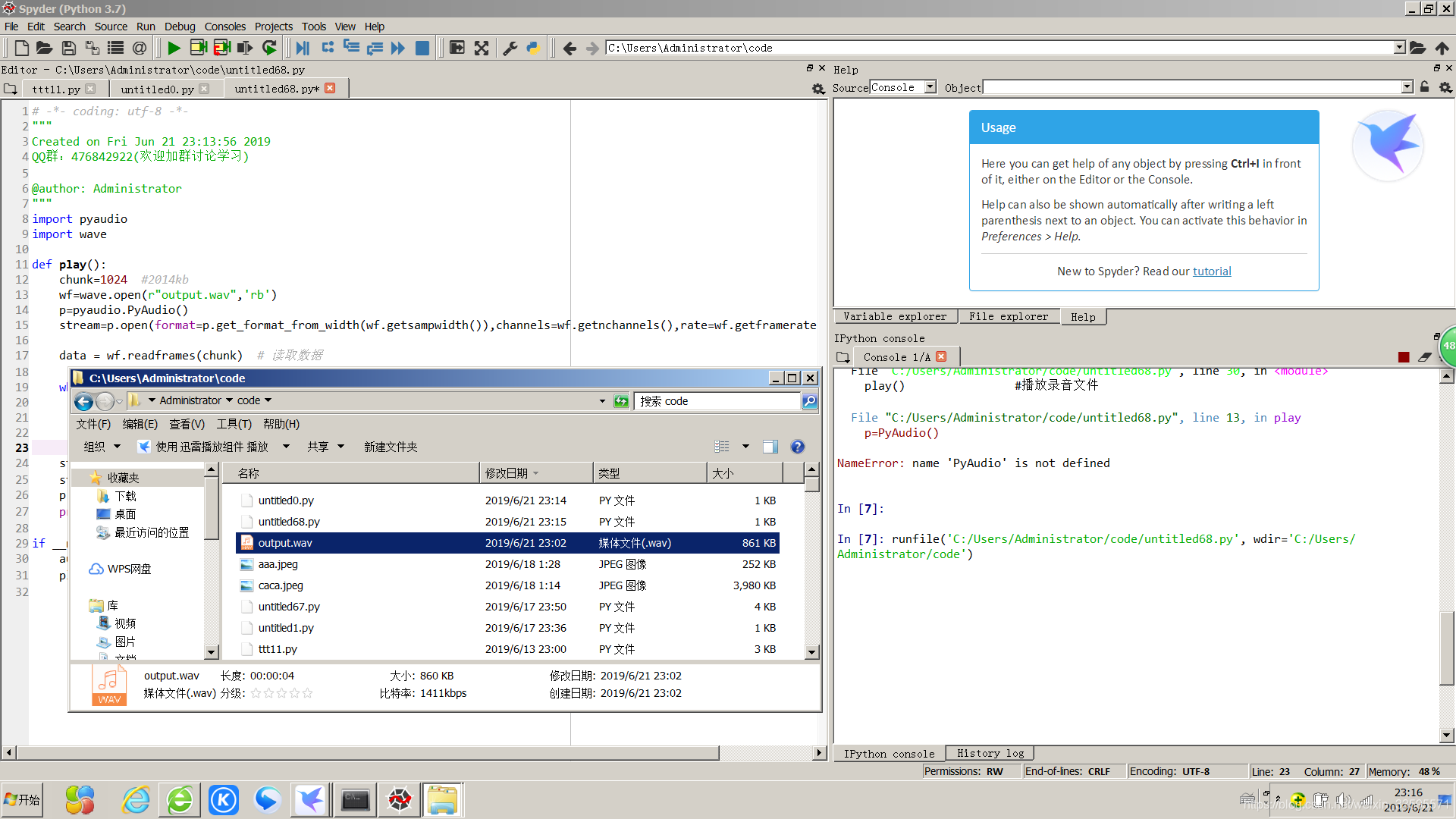Open 桌面 in the favorites tree
Screen dimensions: 1456x819
pyautogui.click(x=125, y=514)
